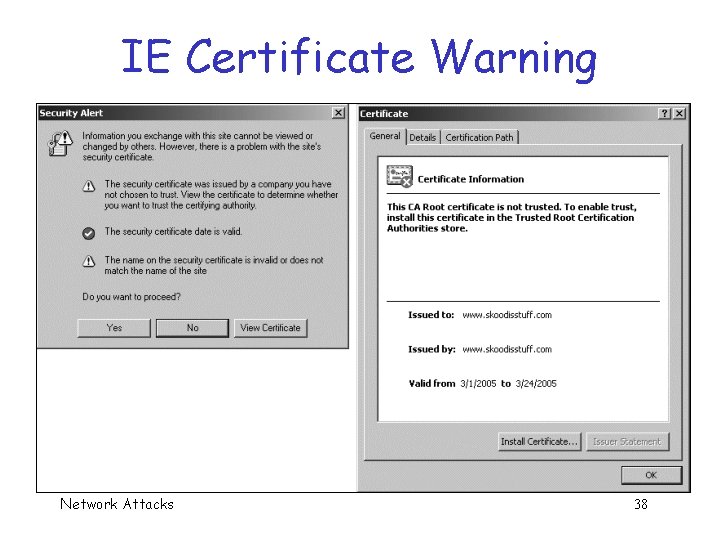Close the Certificate window

(679, 113)
